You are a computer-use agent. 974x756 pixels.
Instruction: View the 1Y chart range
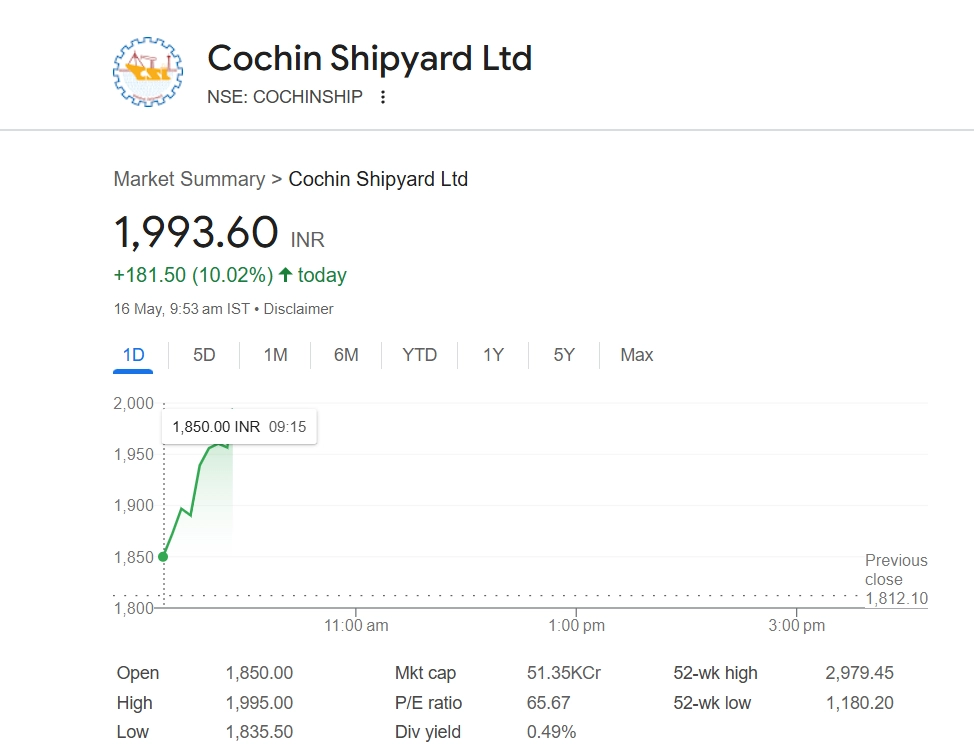(x=493, y=355)
